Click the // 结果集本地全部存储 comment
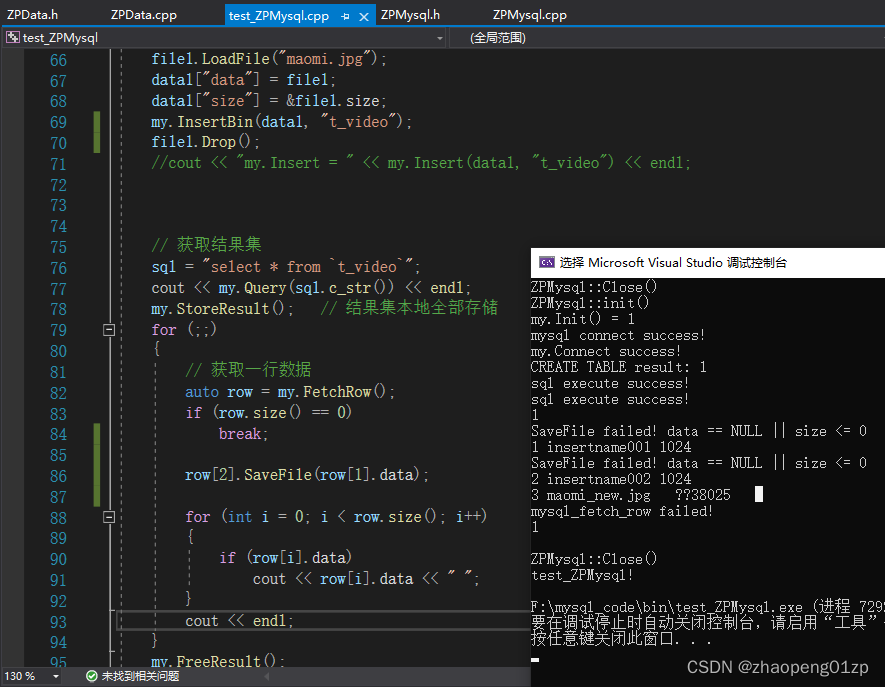This screenshot has width=885, height=687. click(409, 307)
